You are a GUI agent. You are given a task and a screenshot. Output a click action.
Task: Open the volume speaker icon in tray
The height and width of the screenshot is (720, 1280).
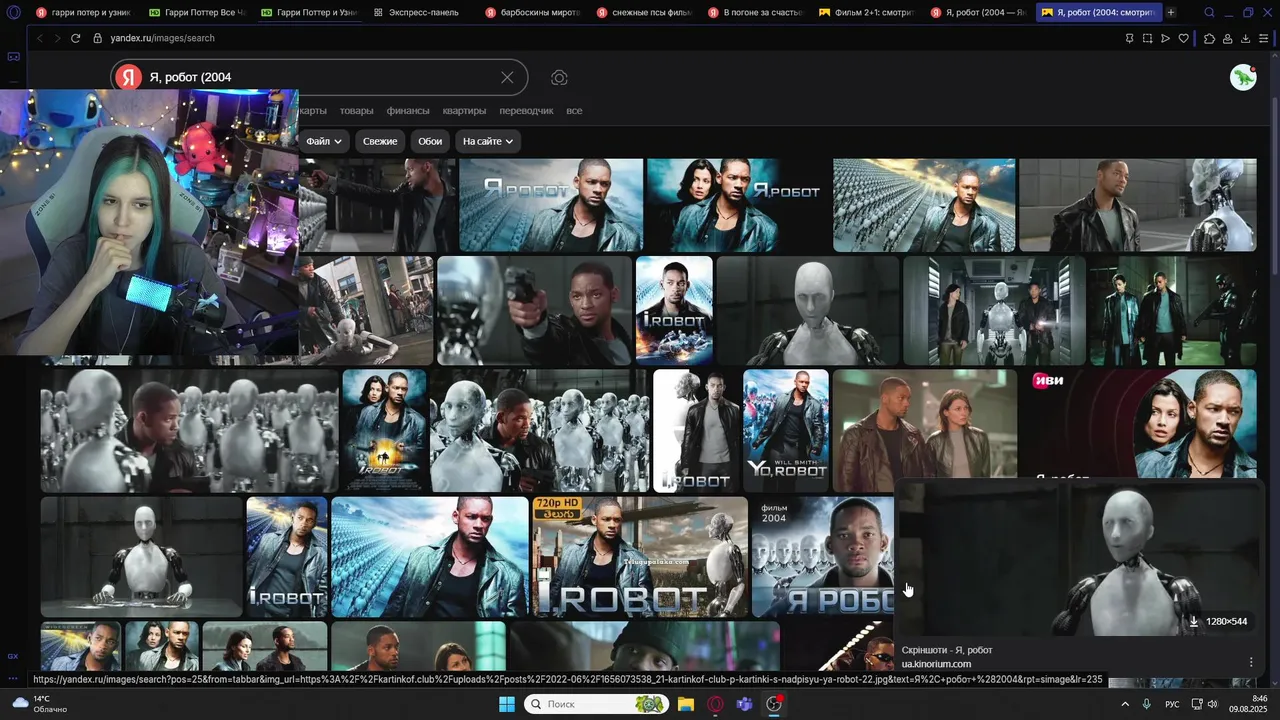pyautogui.click(x=1213, y=704)
